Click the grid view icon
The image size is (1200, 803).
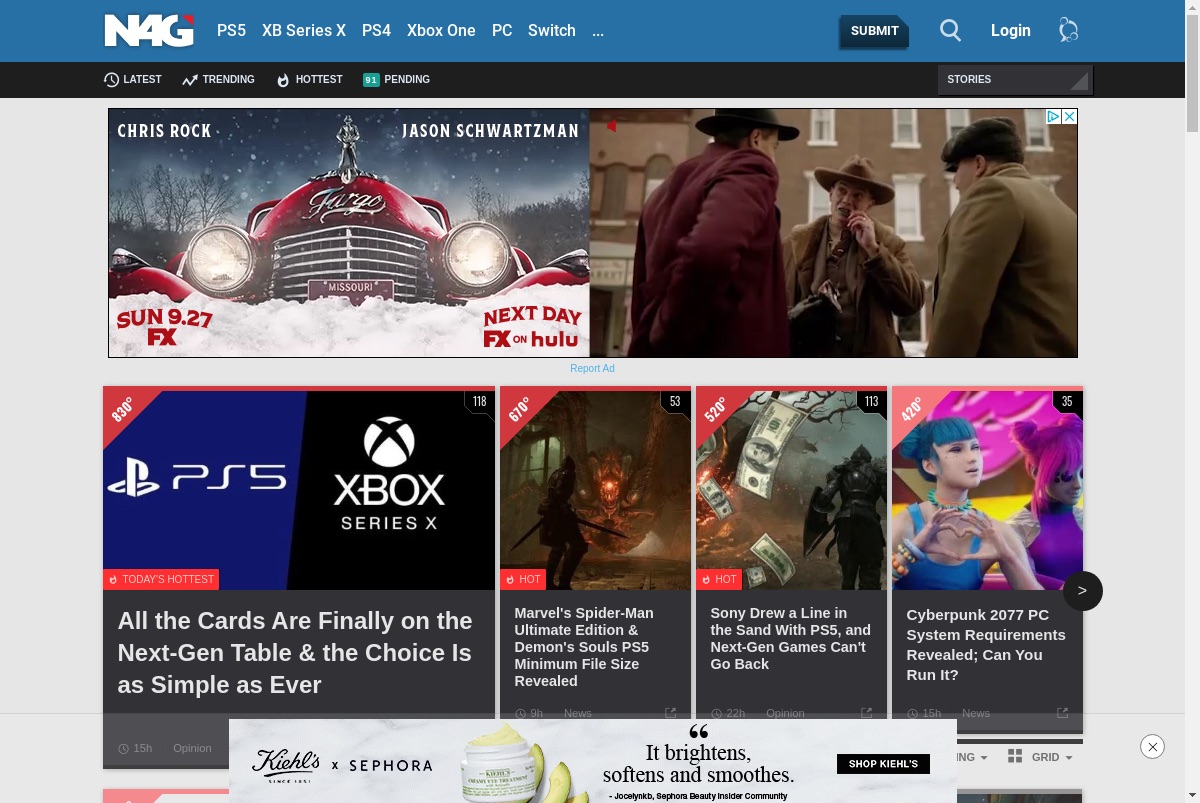tap(1015, 756)
